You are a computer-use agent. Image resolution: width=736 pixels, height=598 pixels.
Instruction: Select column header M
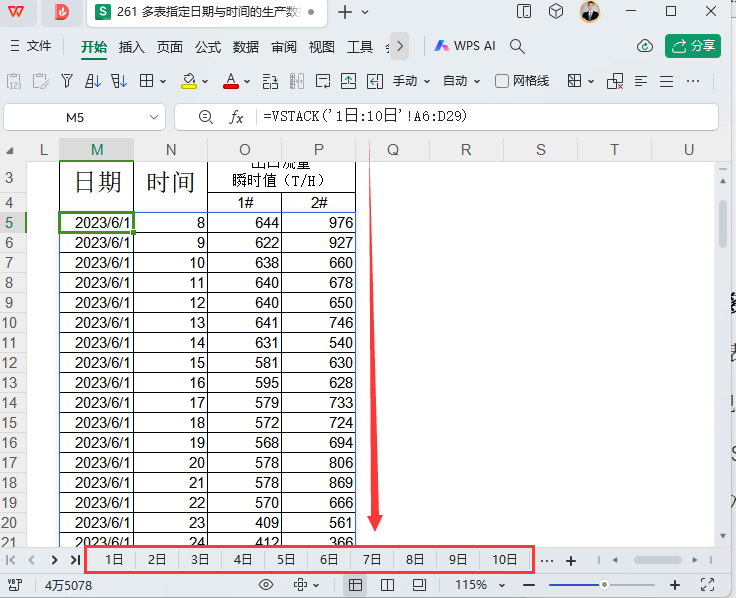click(97, 150)
